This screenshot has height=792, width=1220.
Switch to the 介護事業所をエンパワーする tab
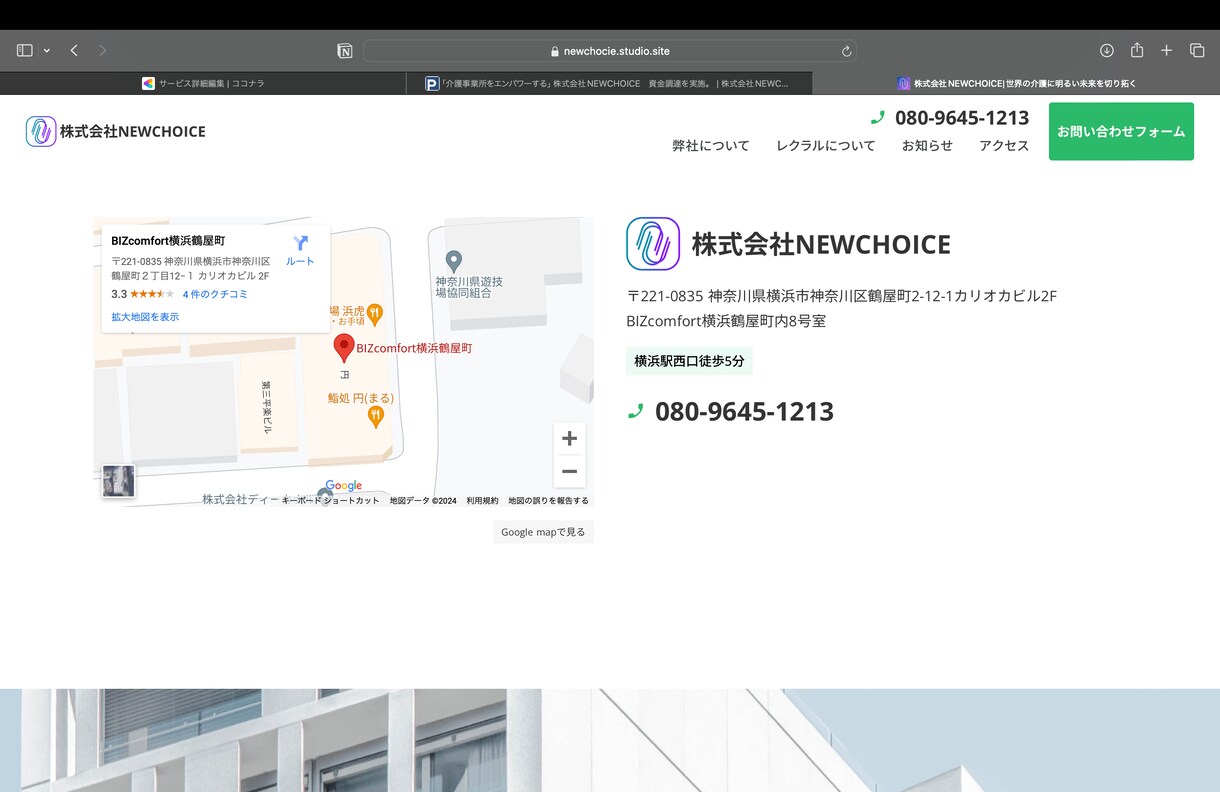pos(609,84)
